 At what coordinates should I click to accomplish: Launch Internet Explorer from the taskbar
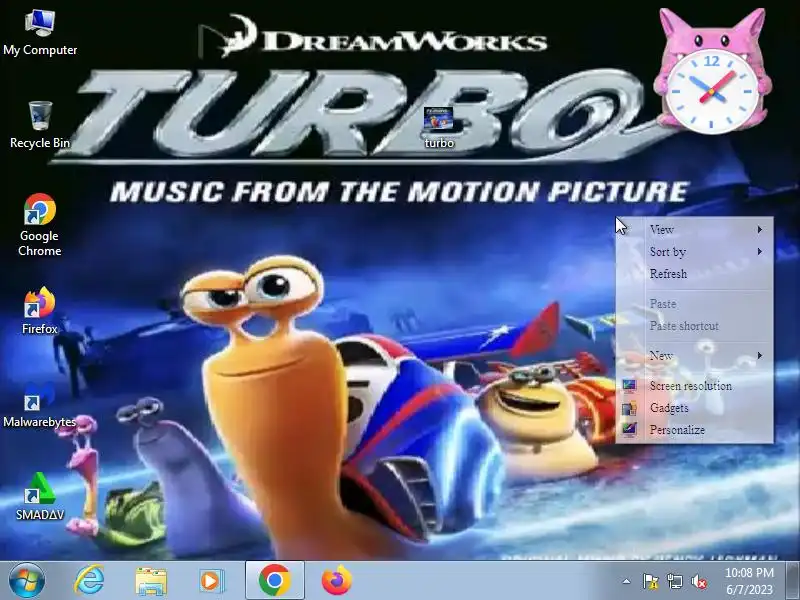(x=89, y=580)
